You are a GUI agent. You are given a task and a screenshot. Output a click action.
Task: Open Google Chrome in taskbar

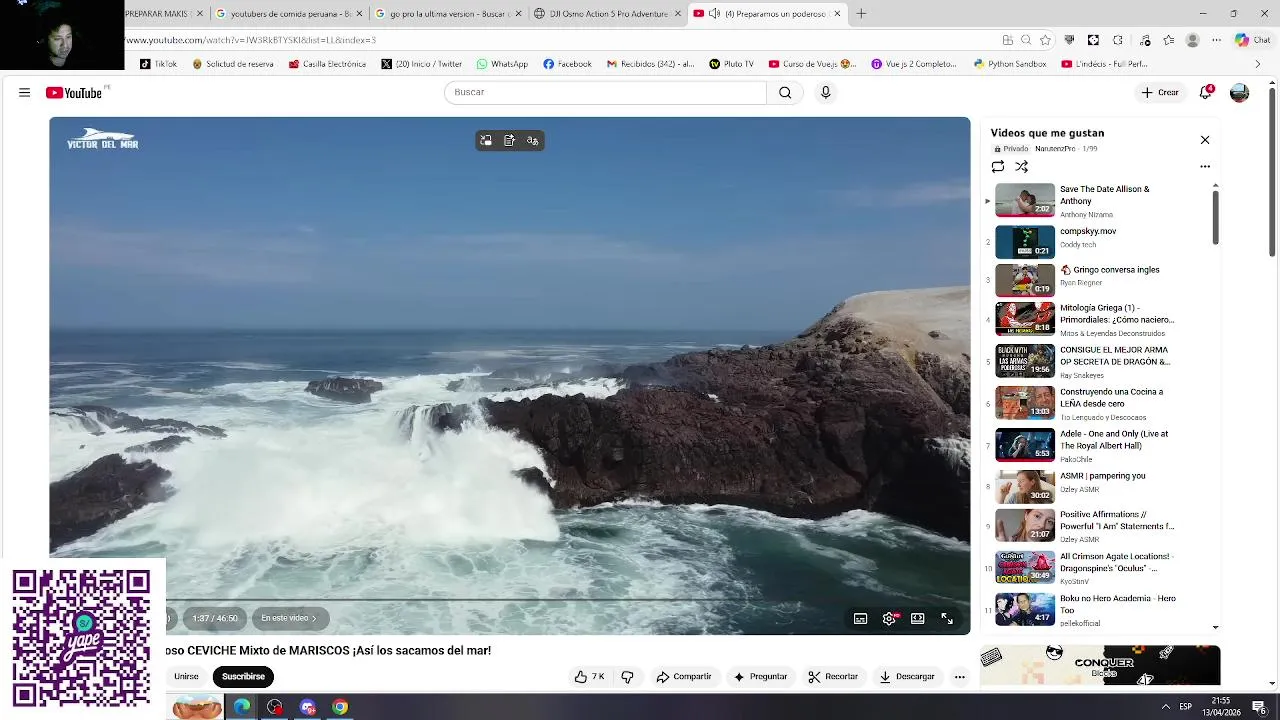tap(340, 707)
